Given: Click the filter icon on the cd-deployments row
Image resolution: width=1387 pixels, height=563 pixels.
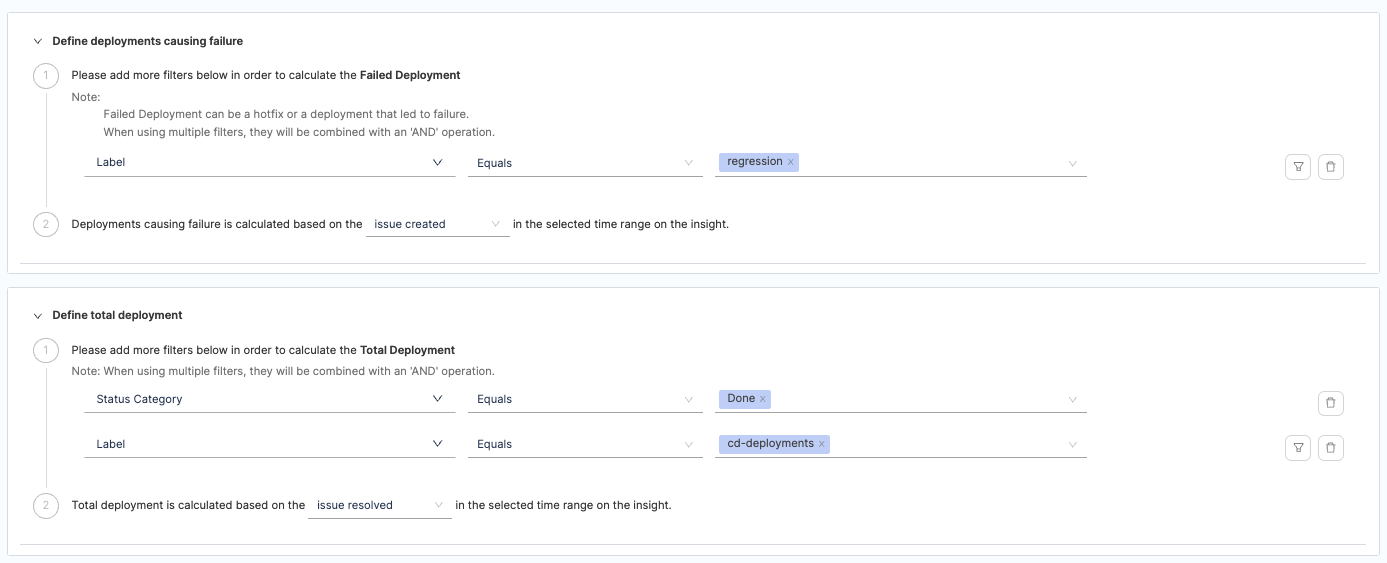Looking at the screenshot, I should pos(1297,448).
